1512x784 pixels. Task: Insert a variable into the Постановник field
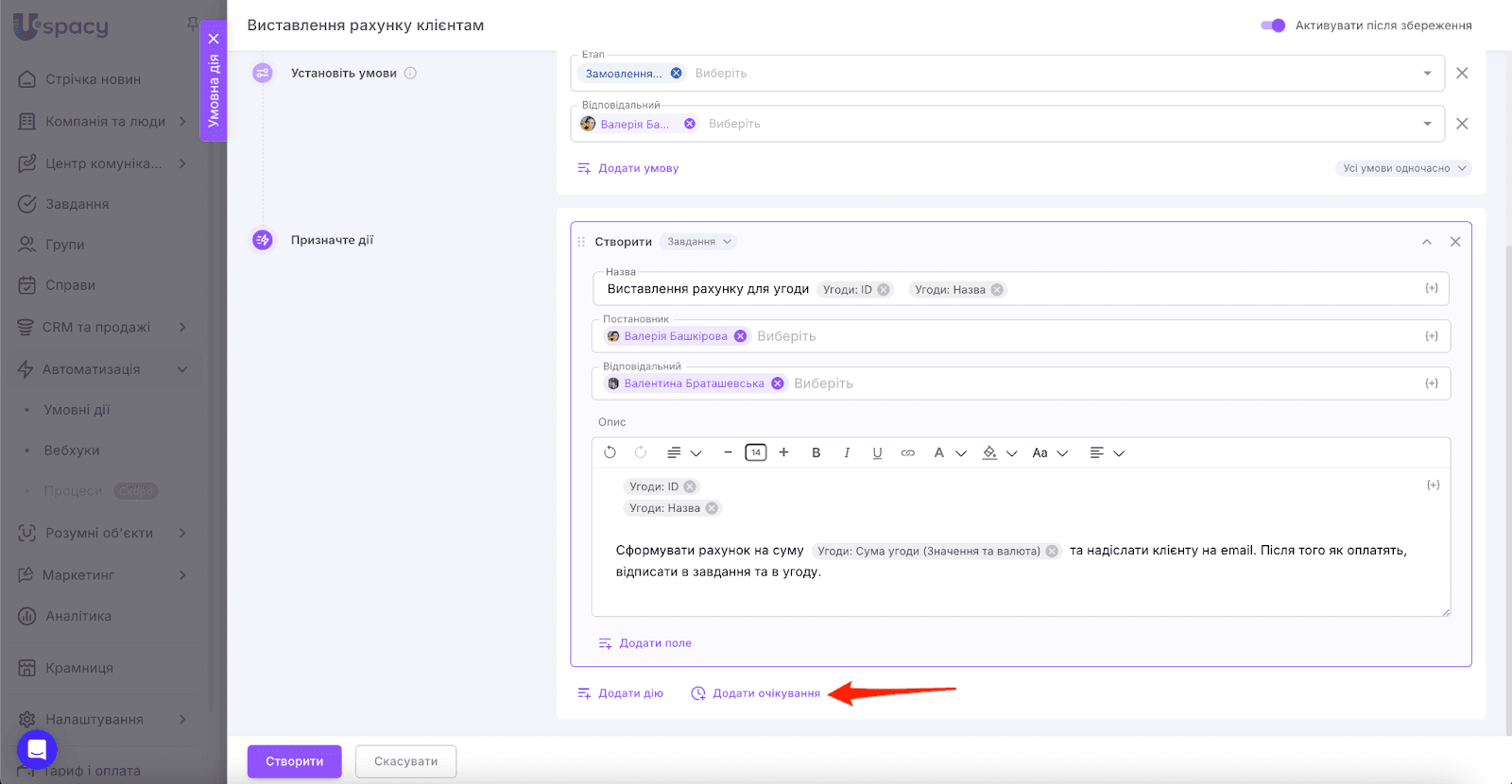(x=1432, y=336)
